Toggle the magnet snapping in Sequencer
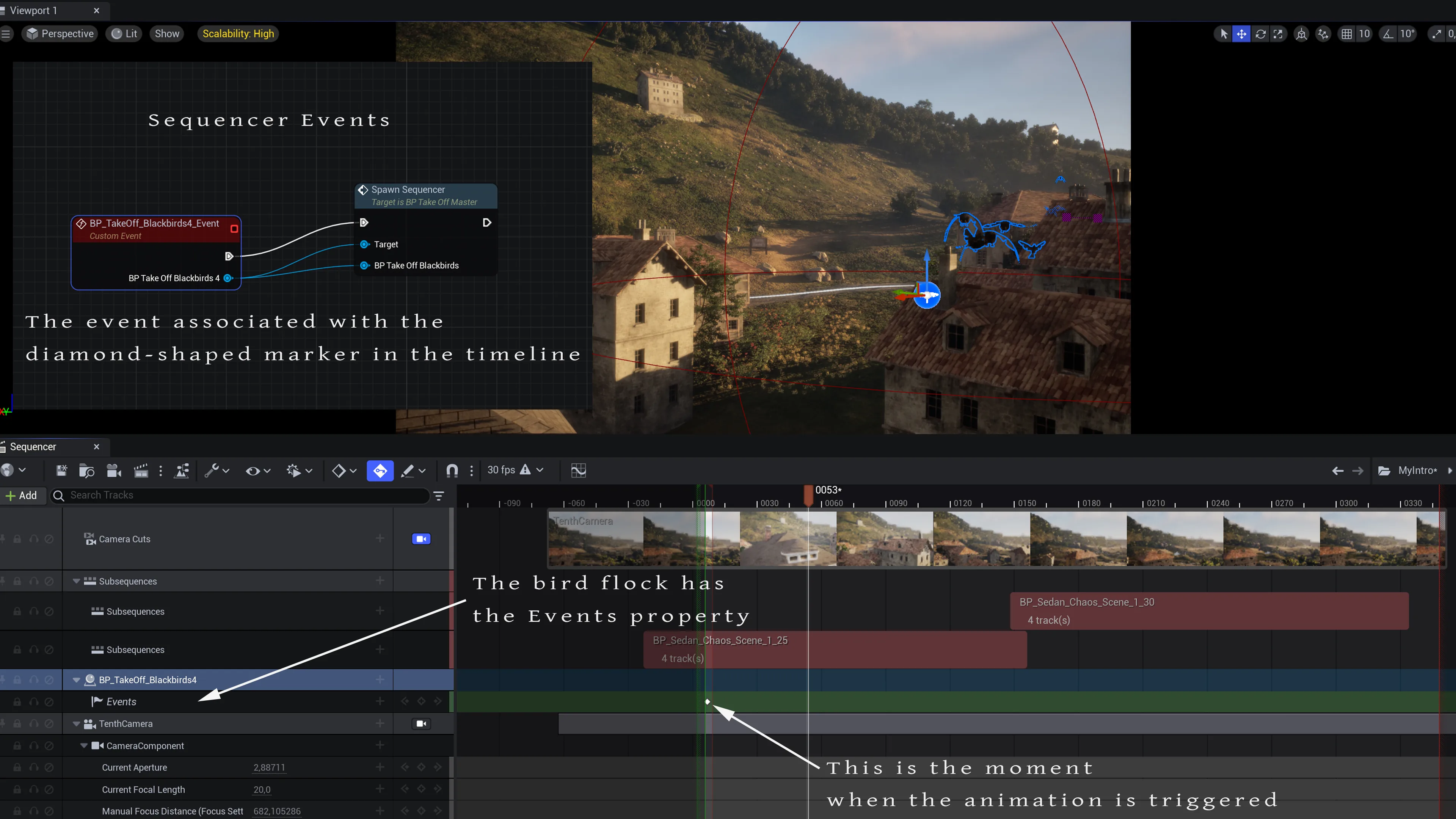This screenshot has width=1456, height=819. [452, 470]
